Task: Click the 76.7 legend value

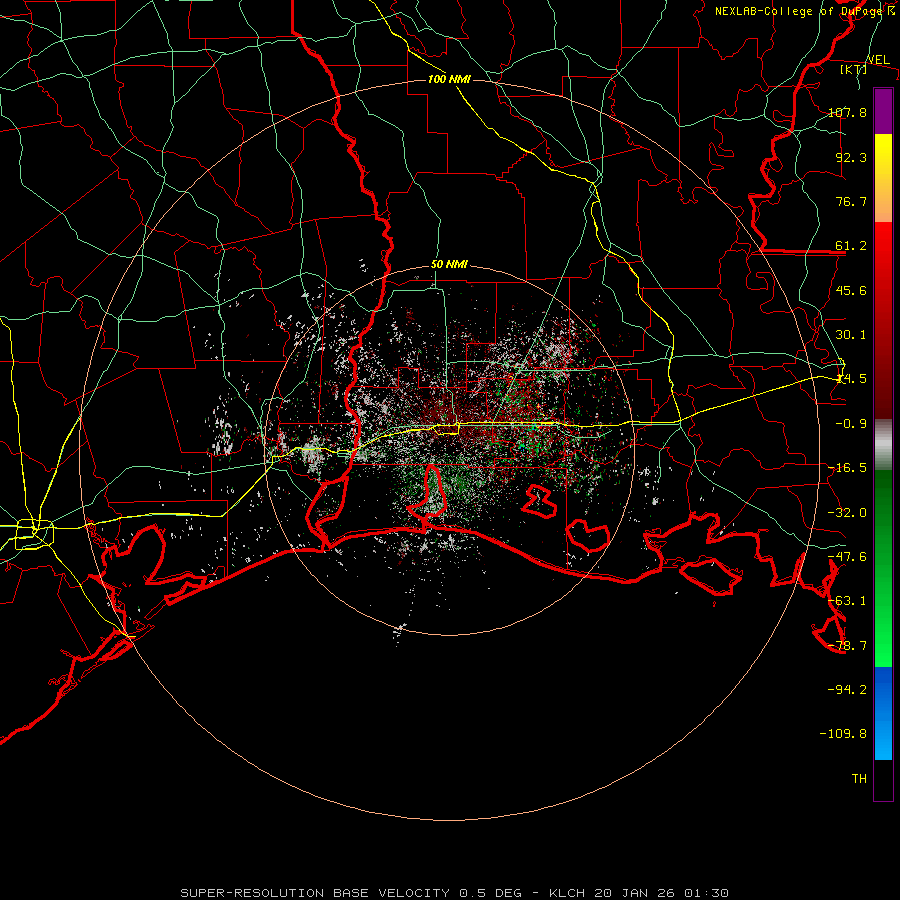Action: coord(851,201)
